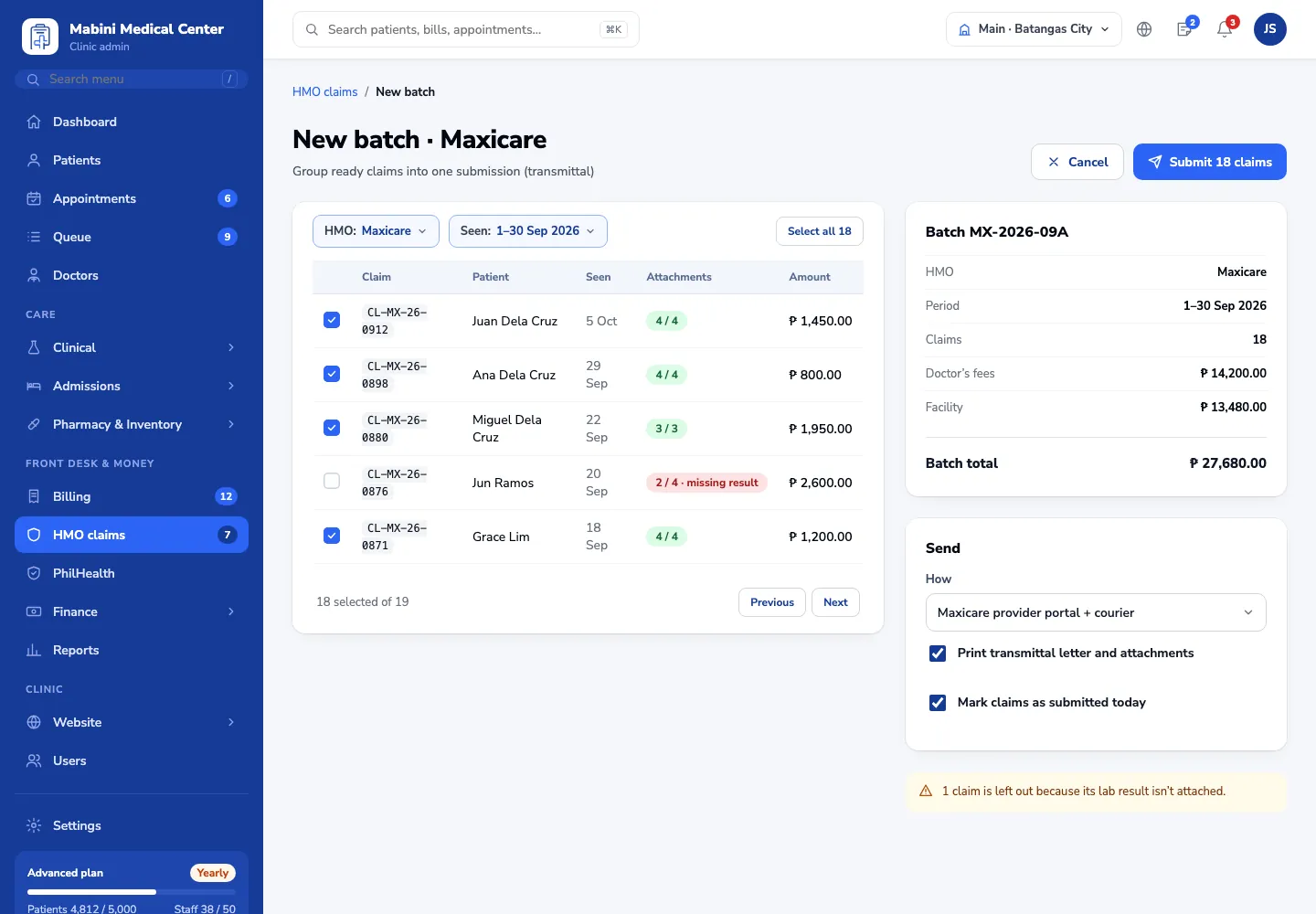Check the claim CL-MX-26-0876 for Jun Ramos
The height and width of the screenshot is (914, 1316).
(332, 481)
